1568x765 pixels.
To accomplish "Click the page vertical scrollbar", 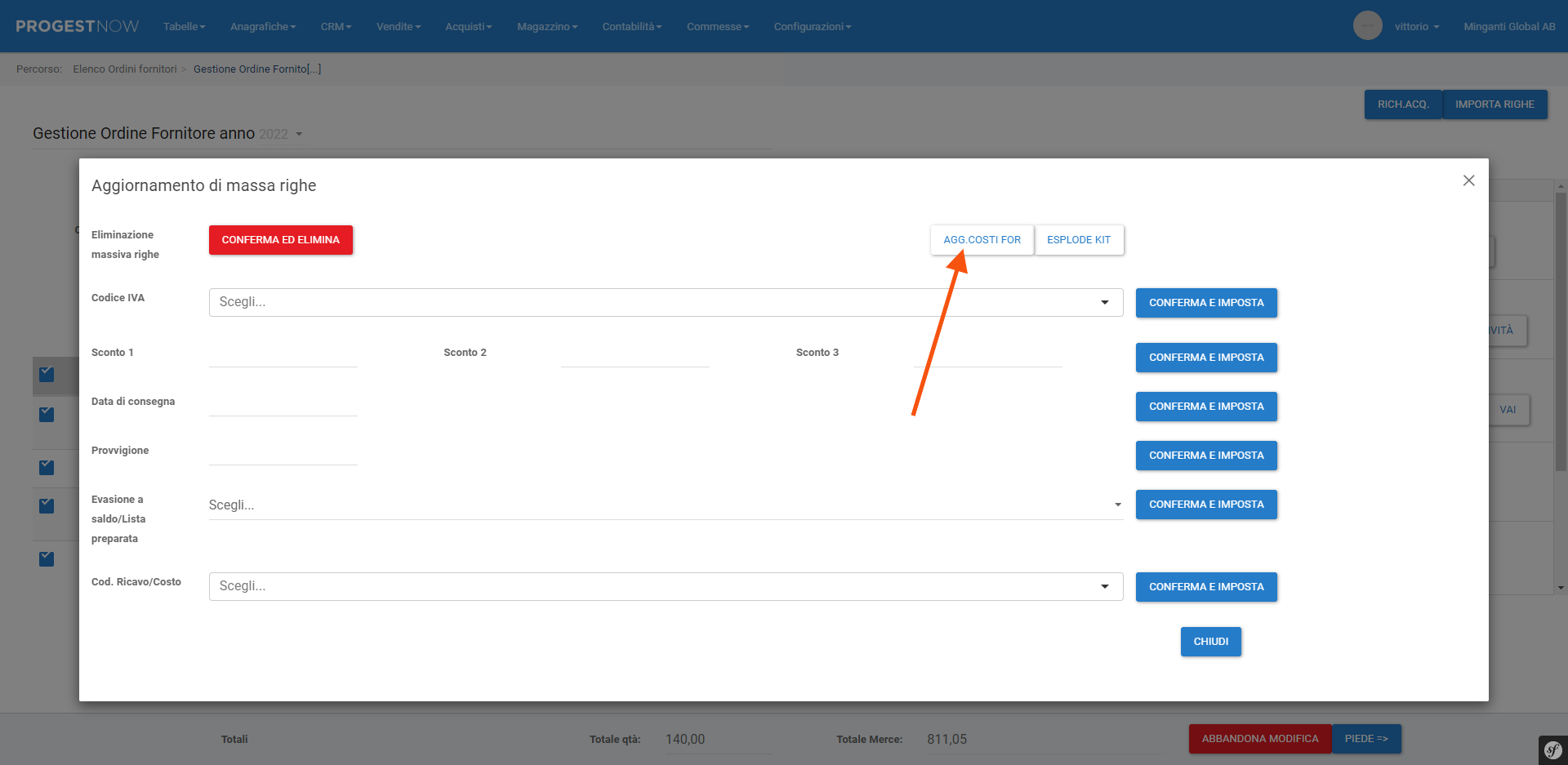I will pyautogui.click(x=1561, y=327).
